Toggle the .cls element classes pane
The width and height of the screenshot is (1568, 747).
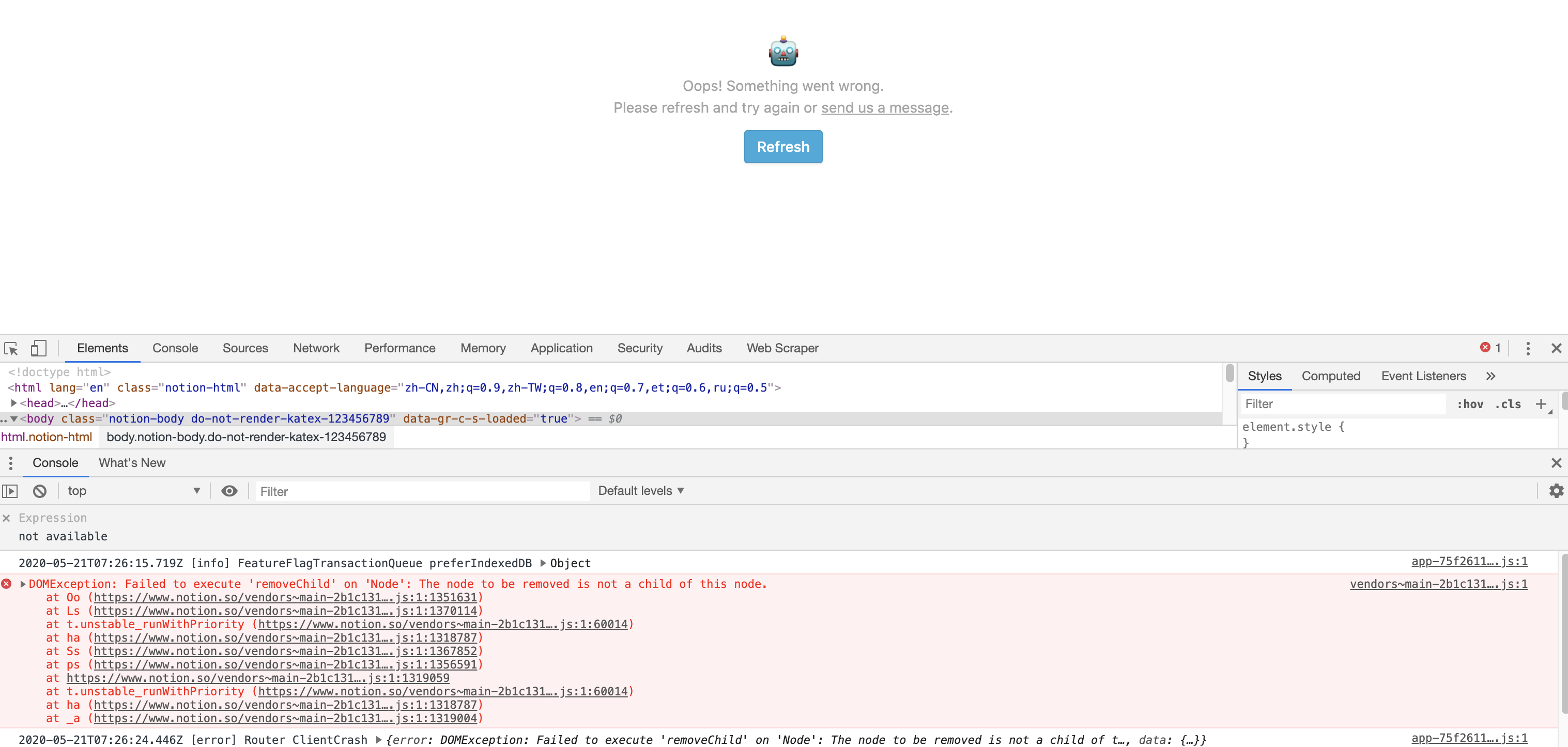click(1509, 404)
